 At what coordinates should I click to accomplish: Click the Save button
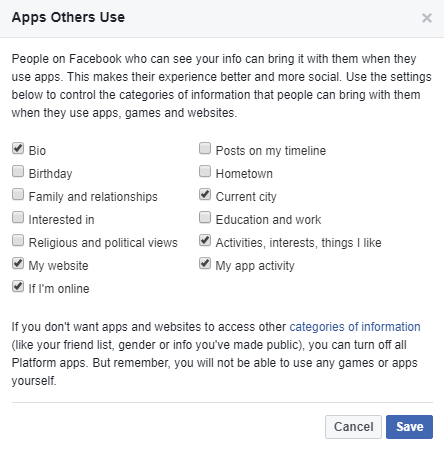tap(409, 427)
